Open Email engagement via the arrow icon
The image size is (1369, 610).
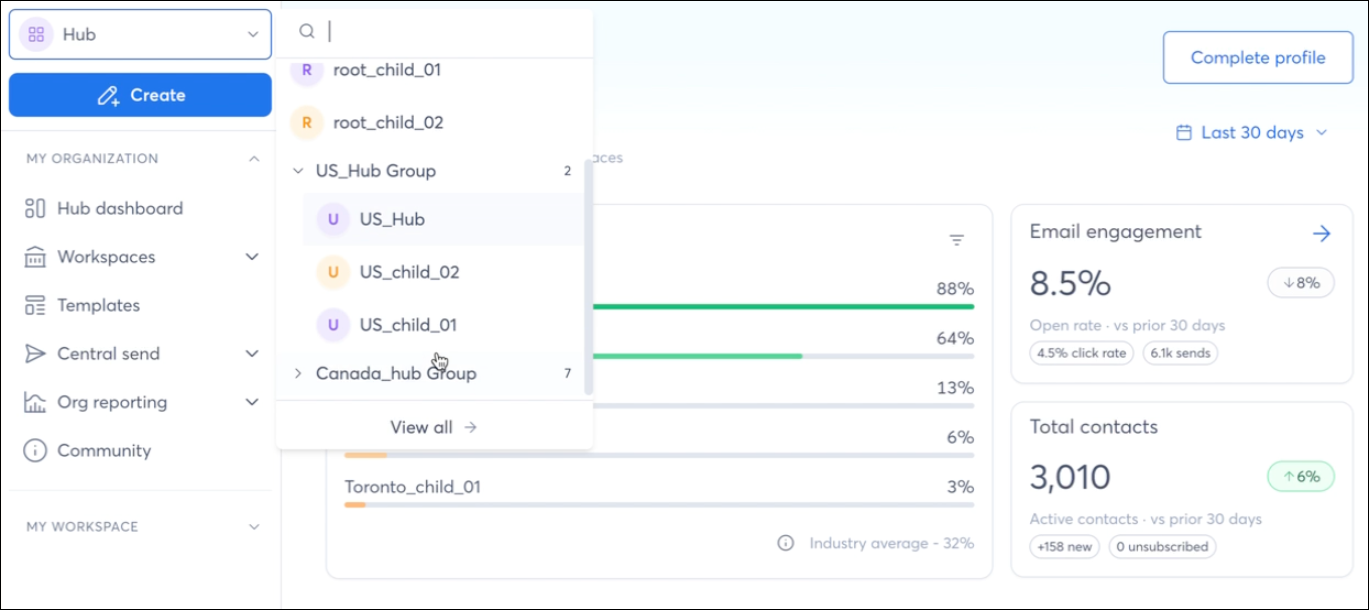1322,233
